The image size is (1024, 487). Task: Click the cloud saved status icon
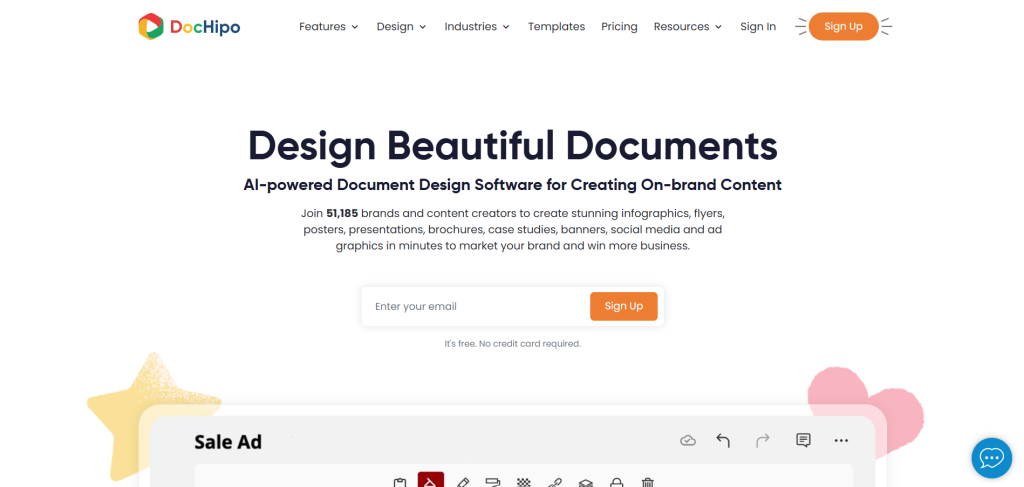click(688, 441)
